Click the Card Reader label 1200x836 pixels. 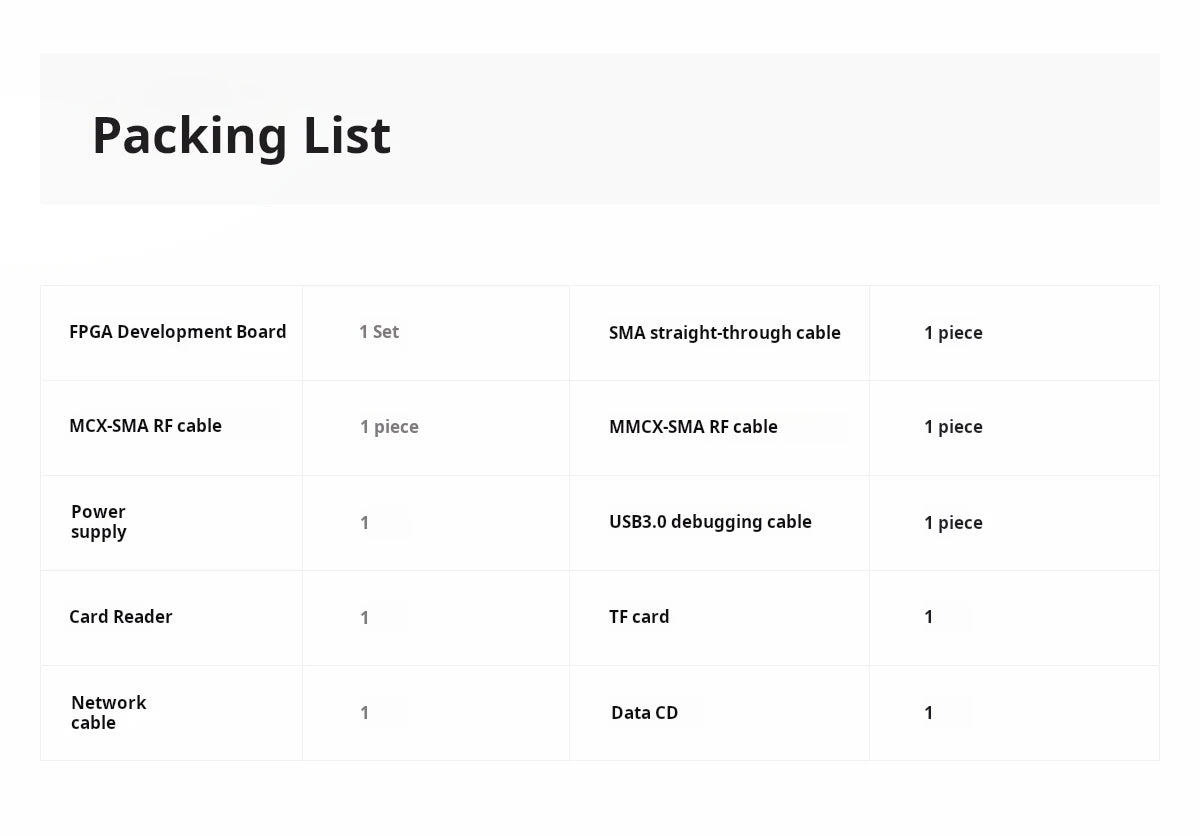(121, 617)
